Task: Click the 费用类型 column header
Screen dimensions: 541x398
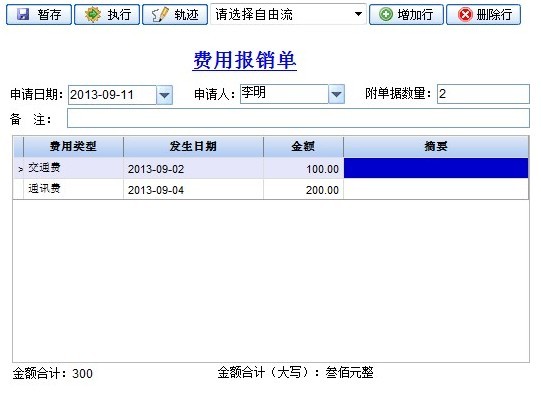Action: pyautogui.click(x=73, y=147)
